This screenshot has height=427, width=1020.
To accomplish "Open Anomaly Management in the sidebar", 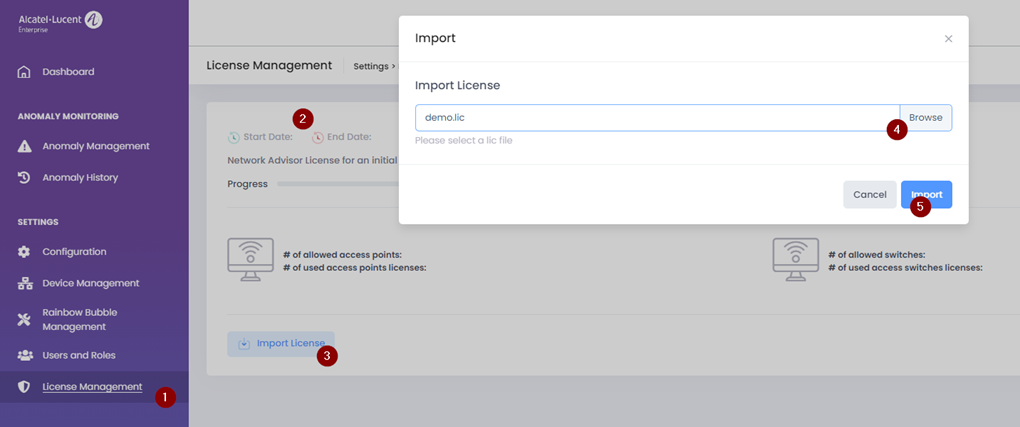I will (x=95, y=146).
